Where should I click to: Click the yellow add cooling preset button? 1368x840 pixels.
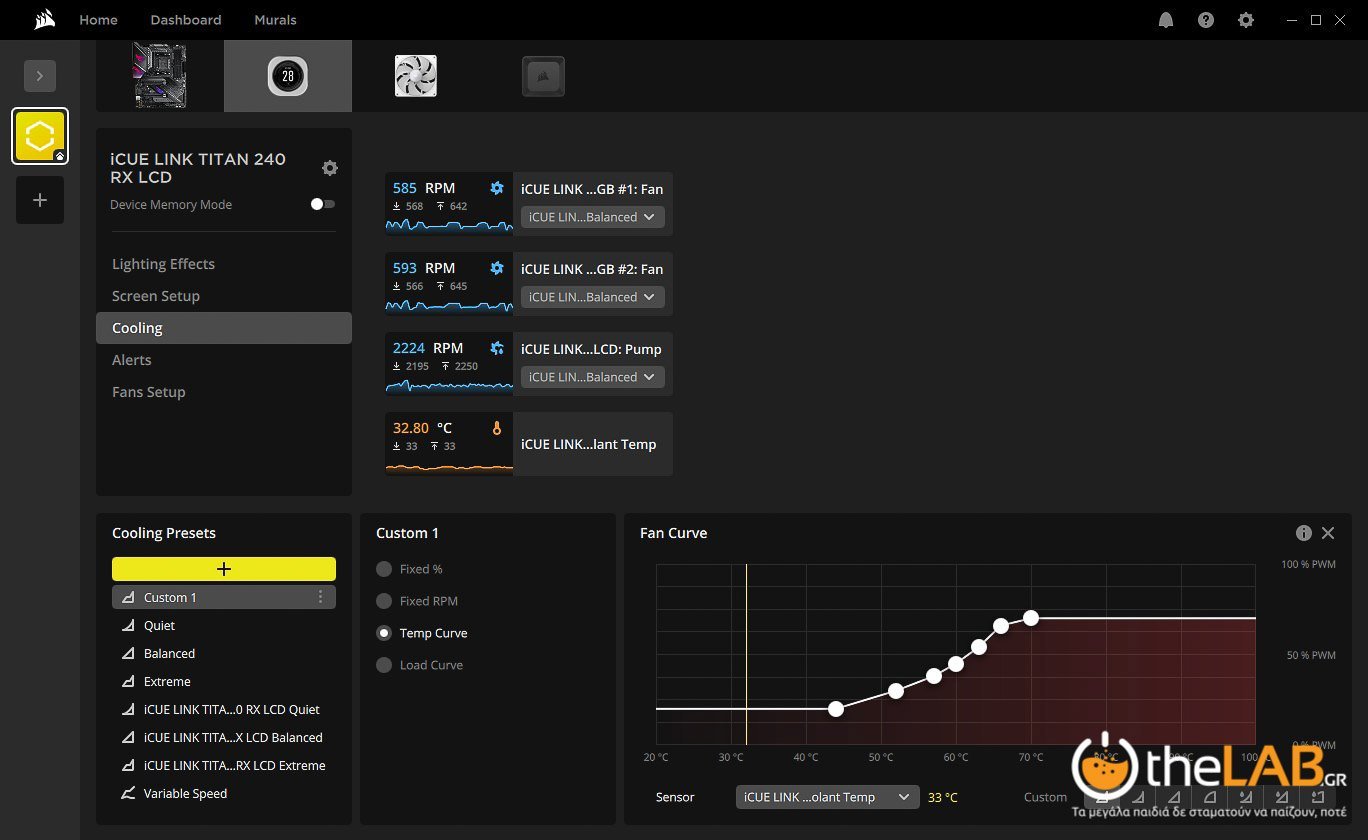coord(224,569)
